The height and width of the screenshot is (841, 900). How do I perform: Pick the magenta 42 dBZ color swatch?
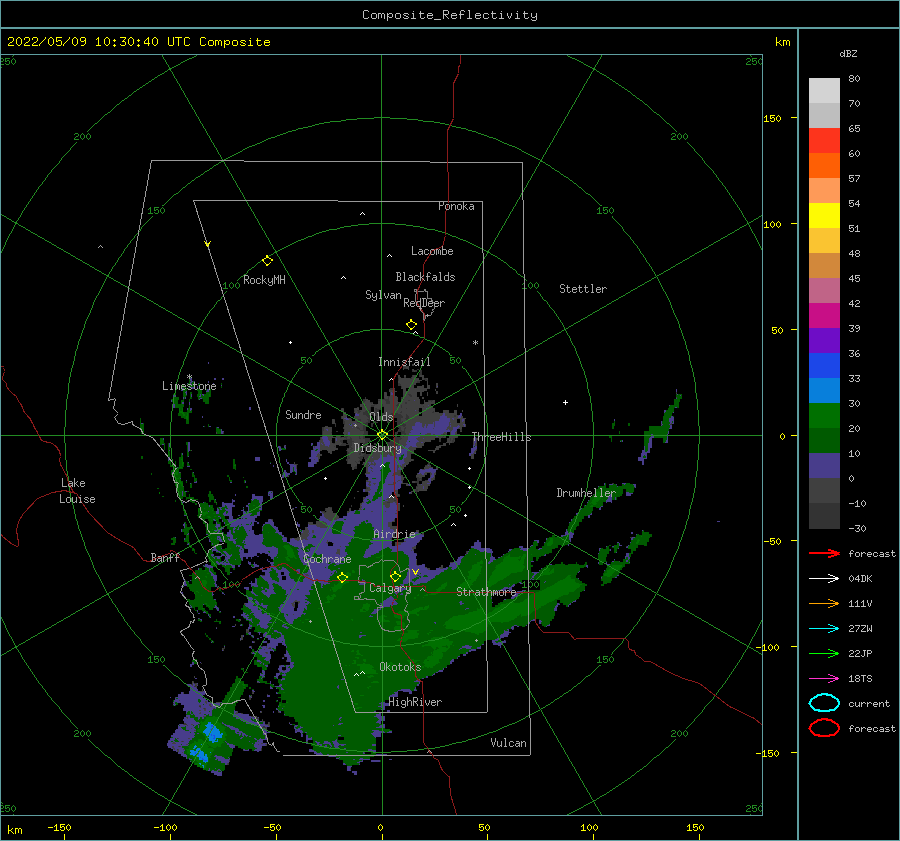pos(824,315)
